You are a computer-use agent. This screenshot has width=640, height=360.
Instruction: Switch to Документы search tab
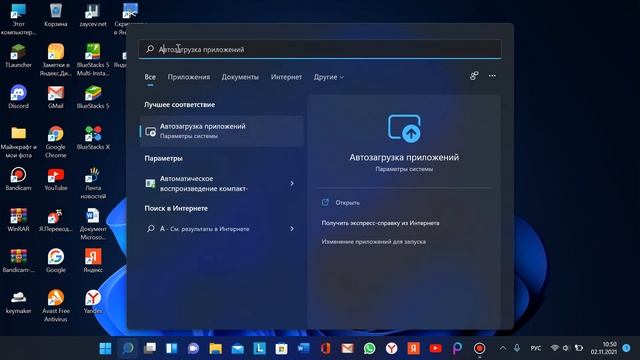(240, 77)
